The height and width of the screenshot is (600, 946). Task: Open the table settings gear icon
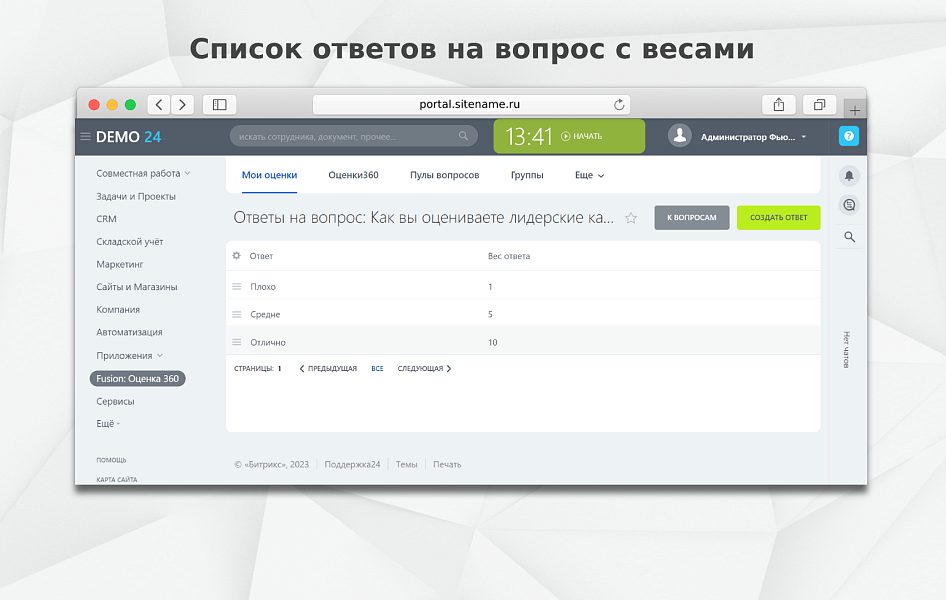tap(236, 256)
